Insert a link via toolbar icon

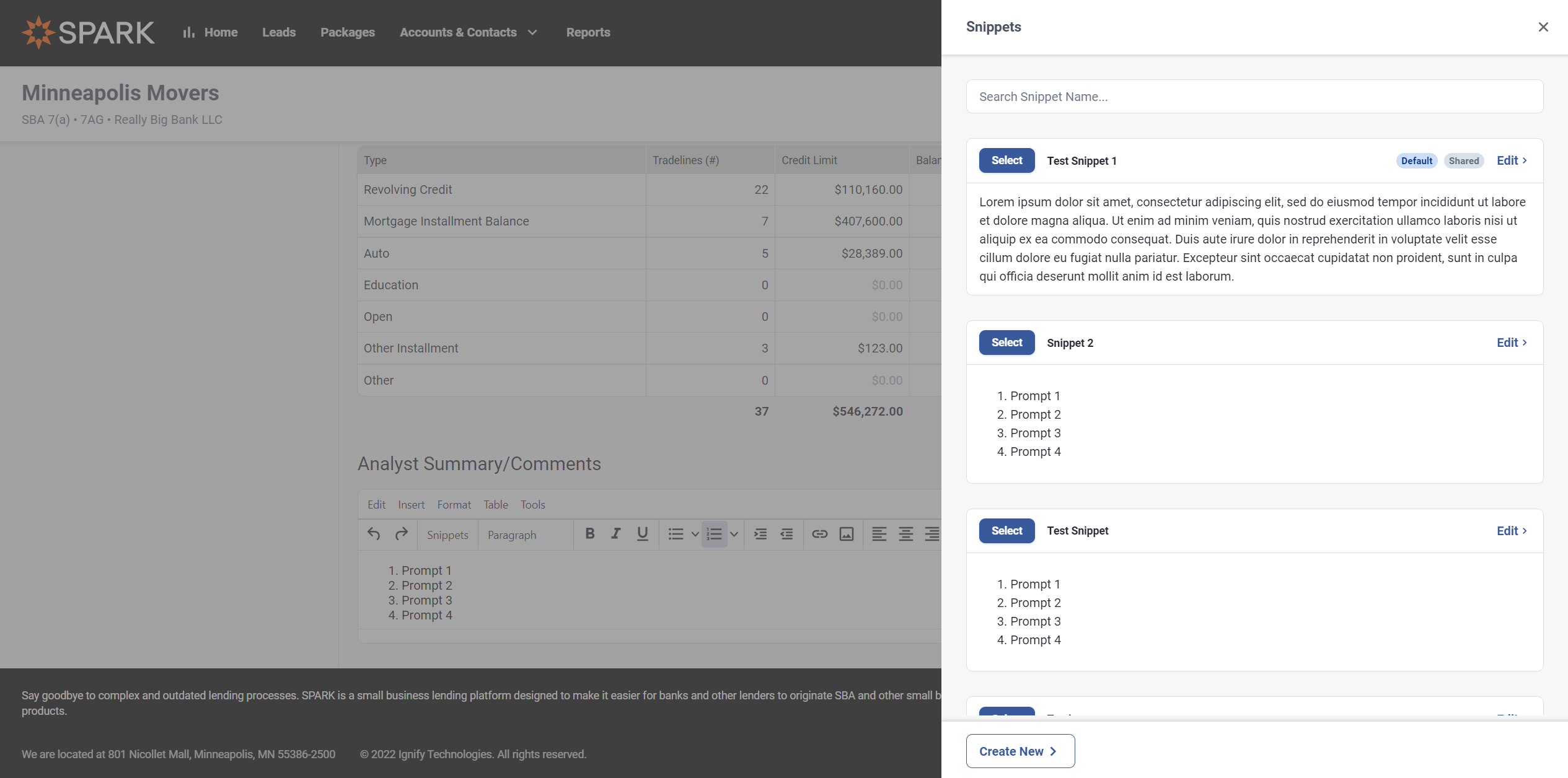820,534
